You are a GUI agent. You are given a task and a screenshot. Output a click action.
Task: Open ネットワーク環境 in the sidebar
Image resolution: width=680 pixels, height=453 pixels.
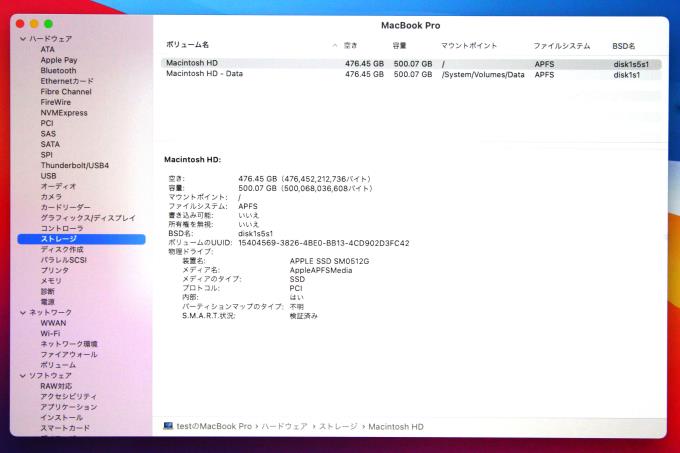pos(69,344)
